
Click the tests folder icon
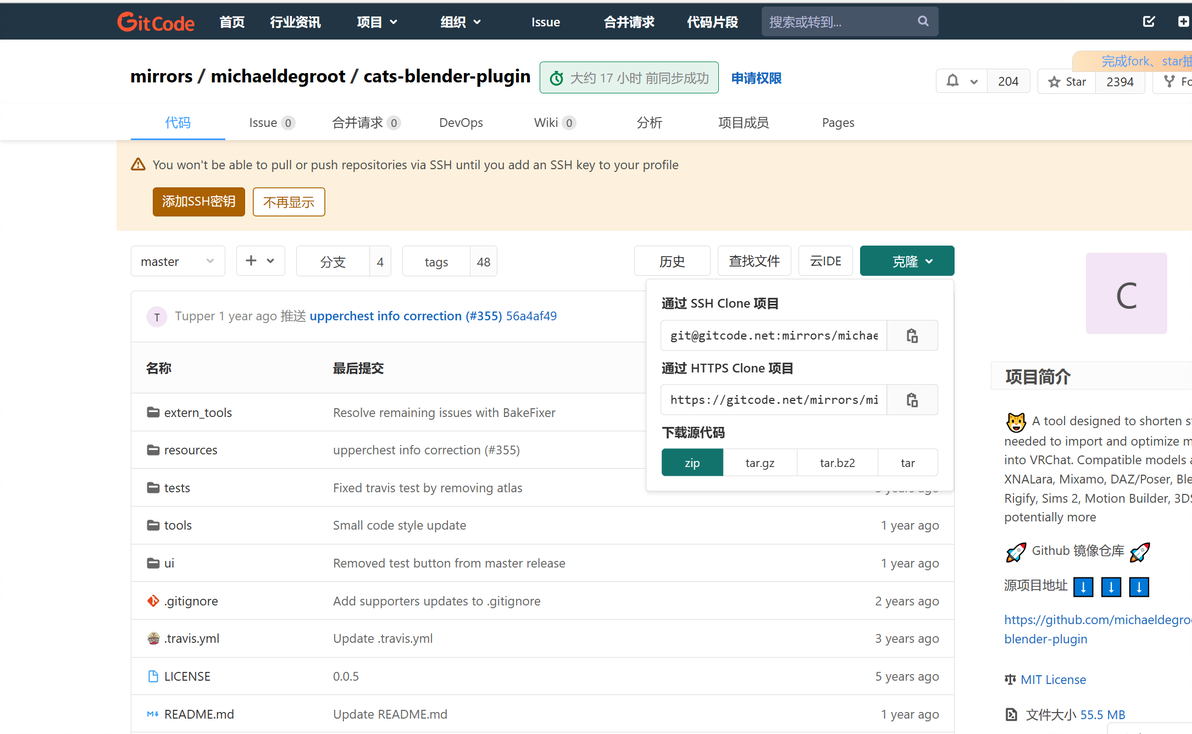click(x=153, y=488)
